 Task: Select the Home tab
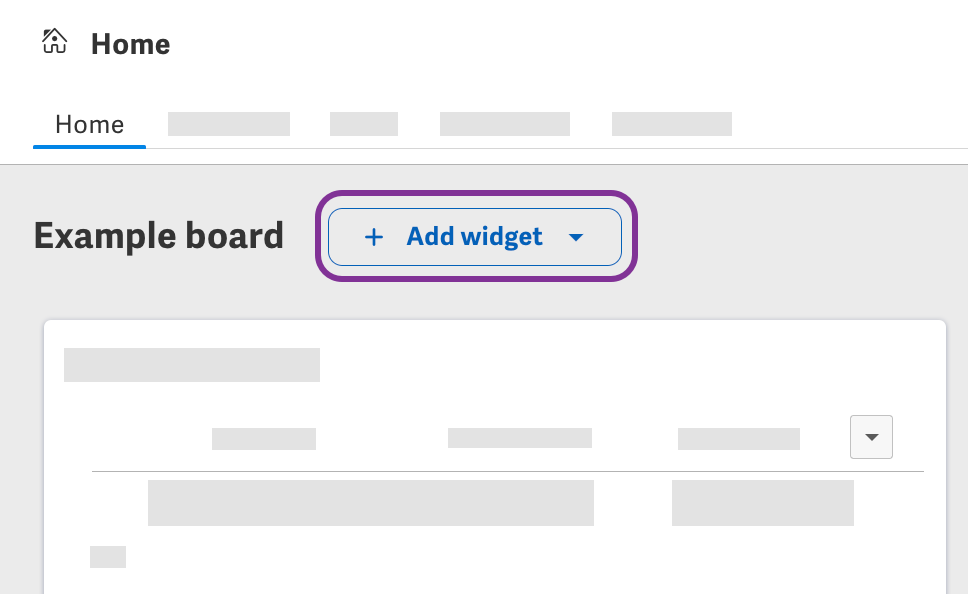pos(89,125)
